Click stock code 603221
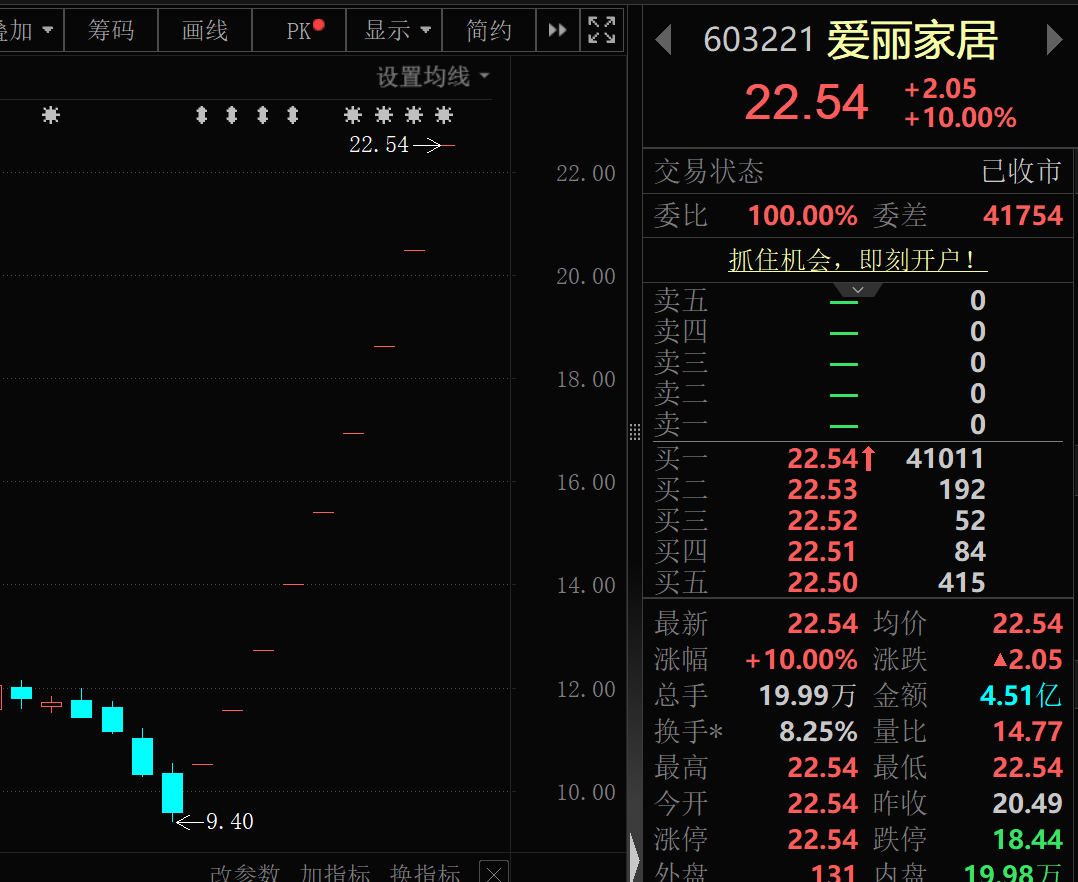 759,40
